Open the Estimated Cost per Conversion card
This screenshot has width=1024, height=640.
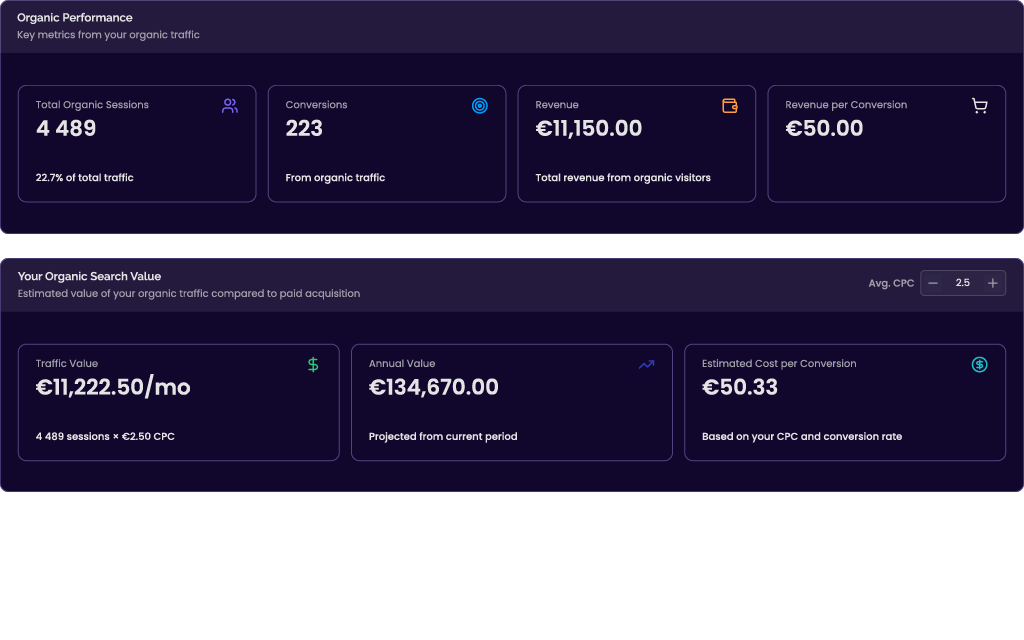pos(845,402)
